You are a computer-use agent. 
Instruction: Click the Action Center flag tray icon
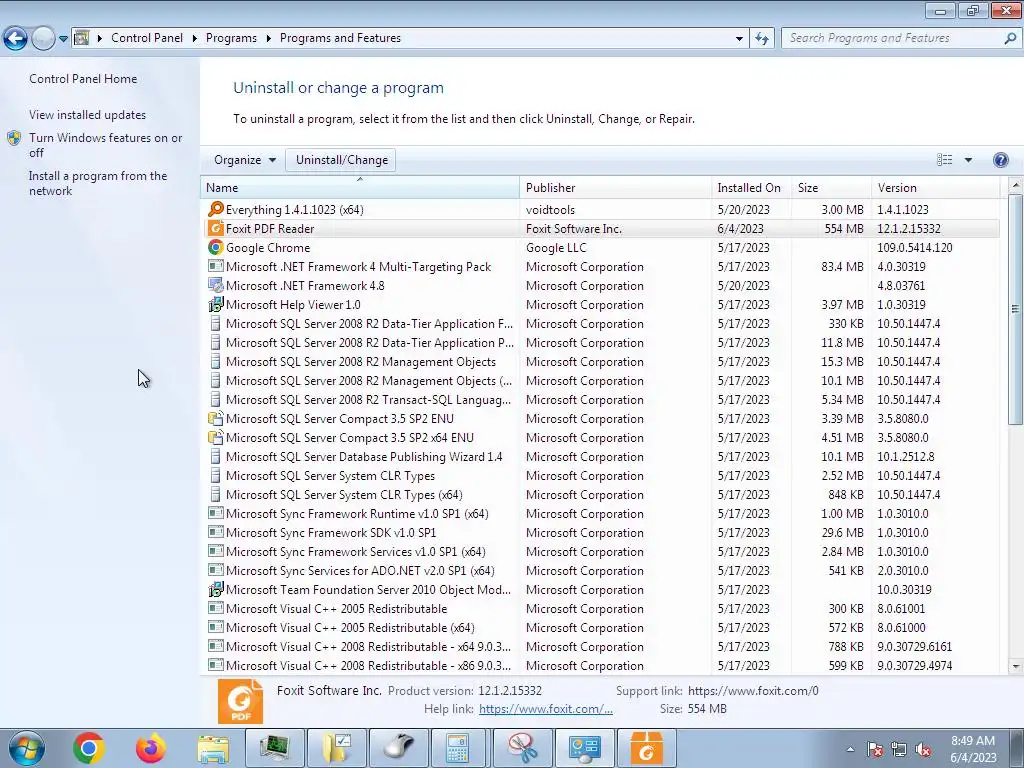(x=874, y=750)
